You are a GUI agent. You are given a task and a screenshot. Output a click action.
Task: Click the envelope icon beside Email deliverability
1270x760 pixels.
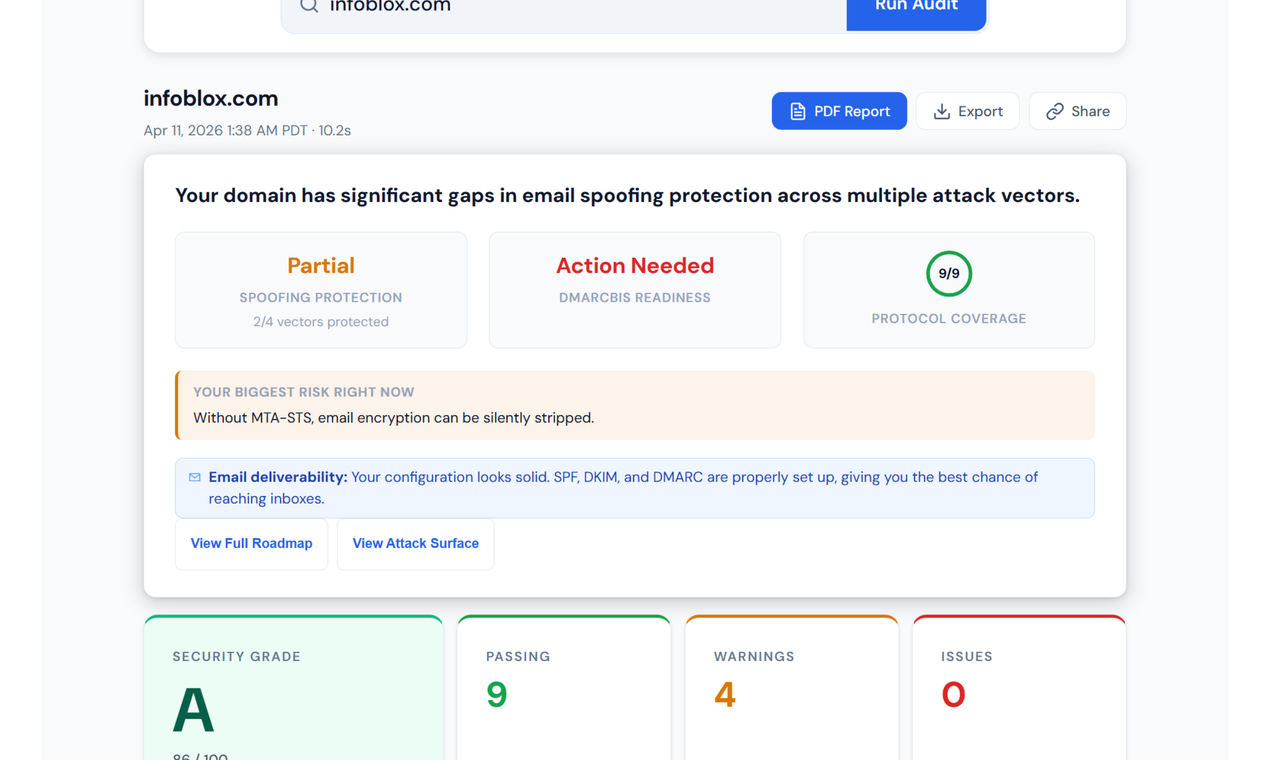tap(195, 477)
